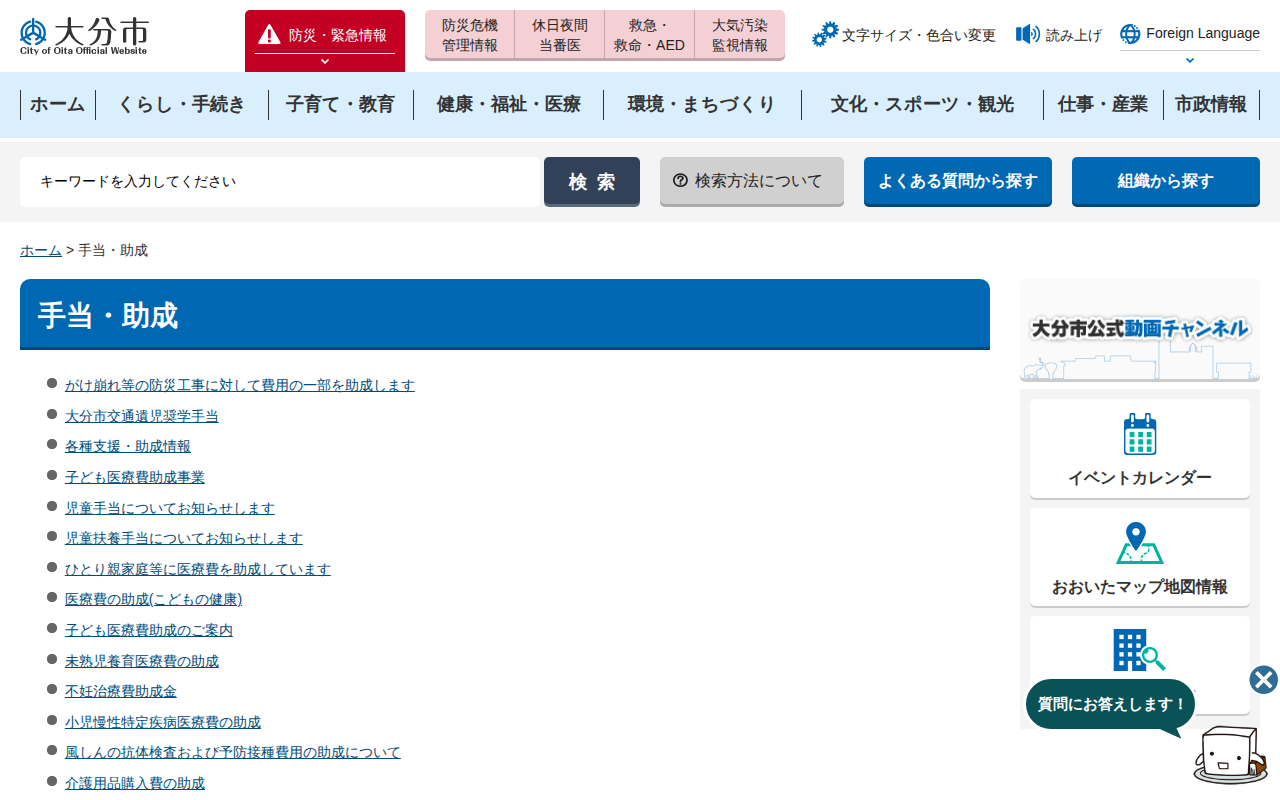This screenshot has width=1280, height=800.
Task: Open the 市政情報 menu
Action: (1211, 104)
